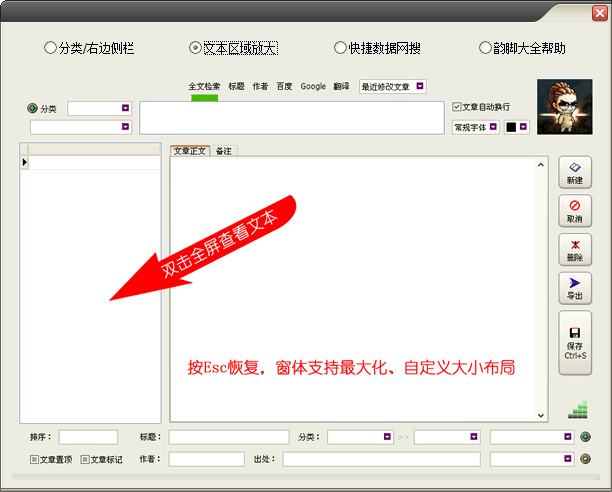Image resolution: width=612 pixels, height=492 pixels.
Task: Click the yellow round icon beside 出处 row
Action: 585,459
